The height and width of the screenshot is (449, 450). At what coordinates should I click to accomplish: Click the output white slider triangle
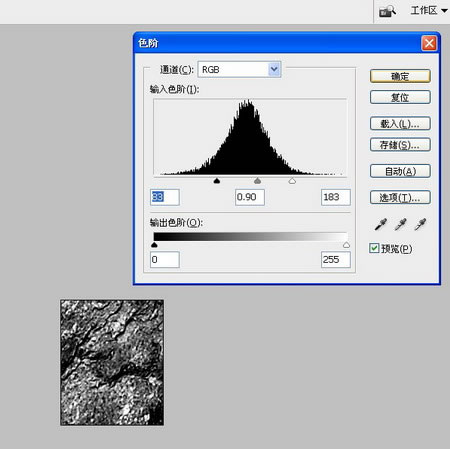point(346,245)
